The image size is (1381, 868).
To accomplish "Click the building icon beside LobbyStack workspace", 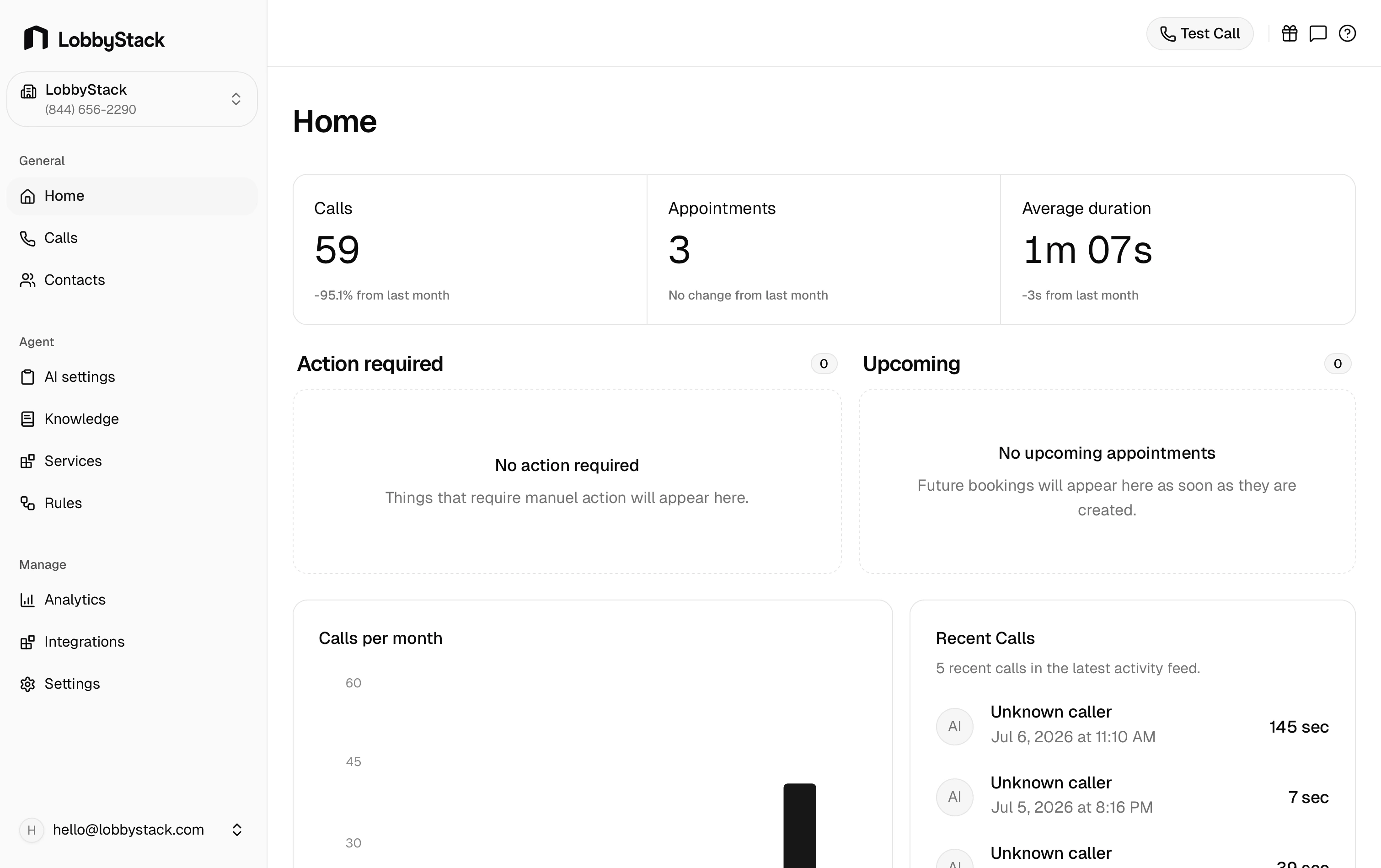I will [28, 91].
